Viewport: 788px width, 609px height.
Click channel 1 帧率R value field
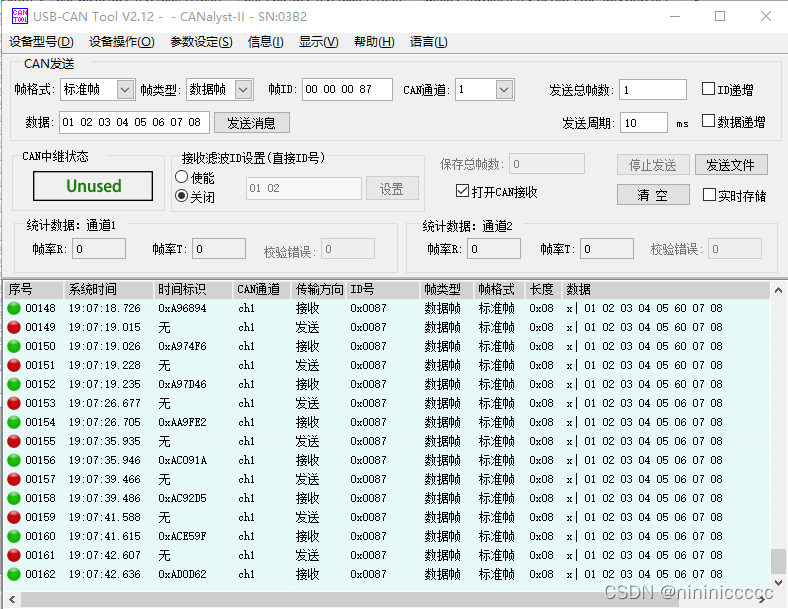click(99, 249)
